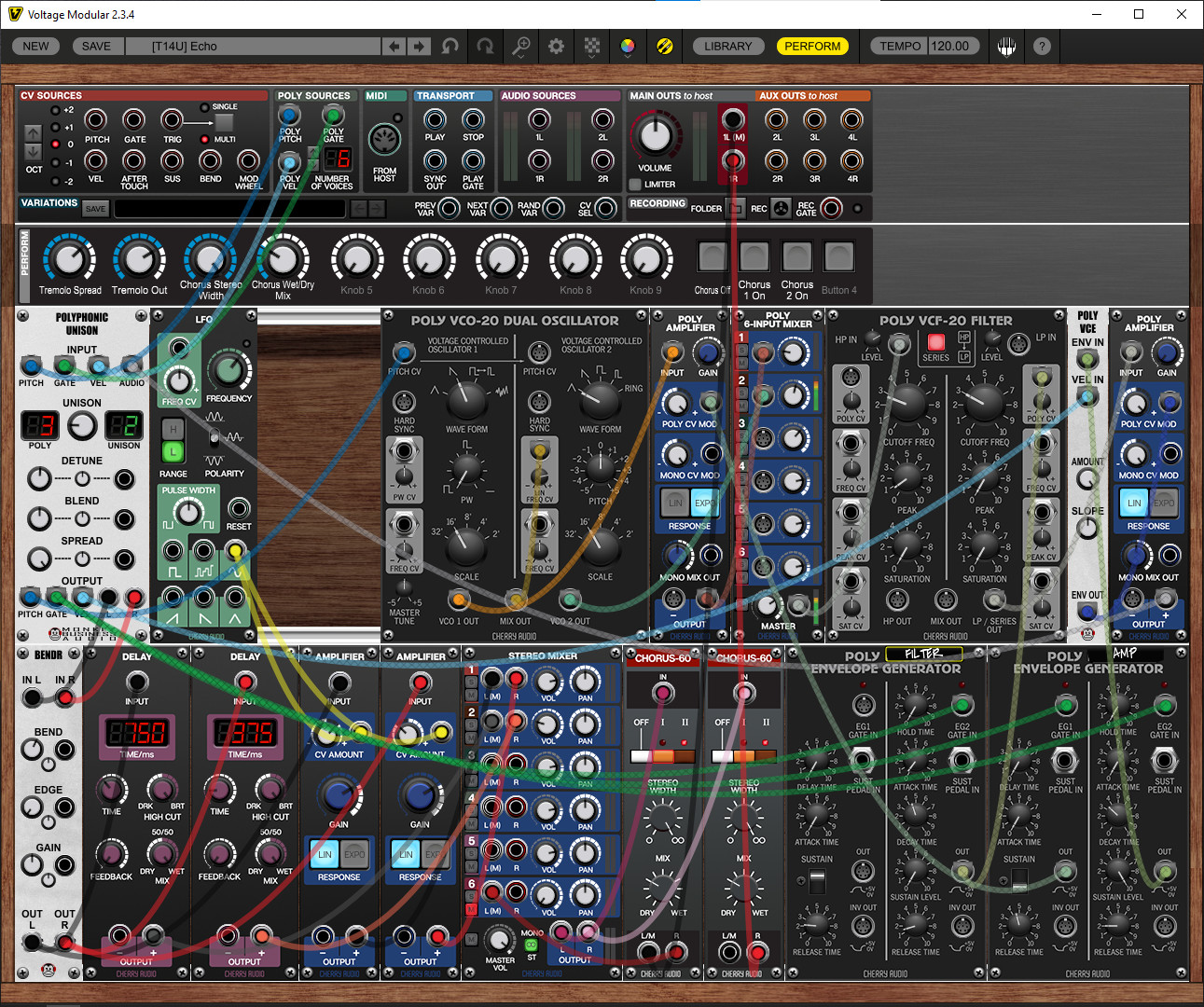Open the settings gear
The width and height of the screenshot is (1204, 1007).
[x=556, y=46]
